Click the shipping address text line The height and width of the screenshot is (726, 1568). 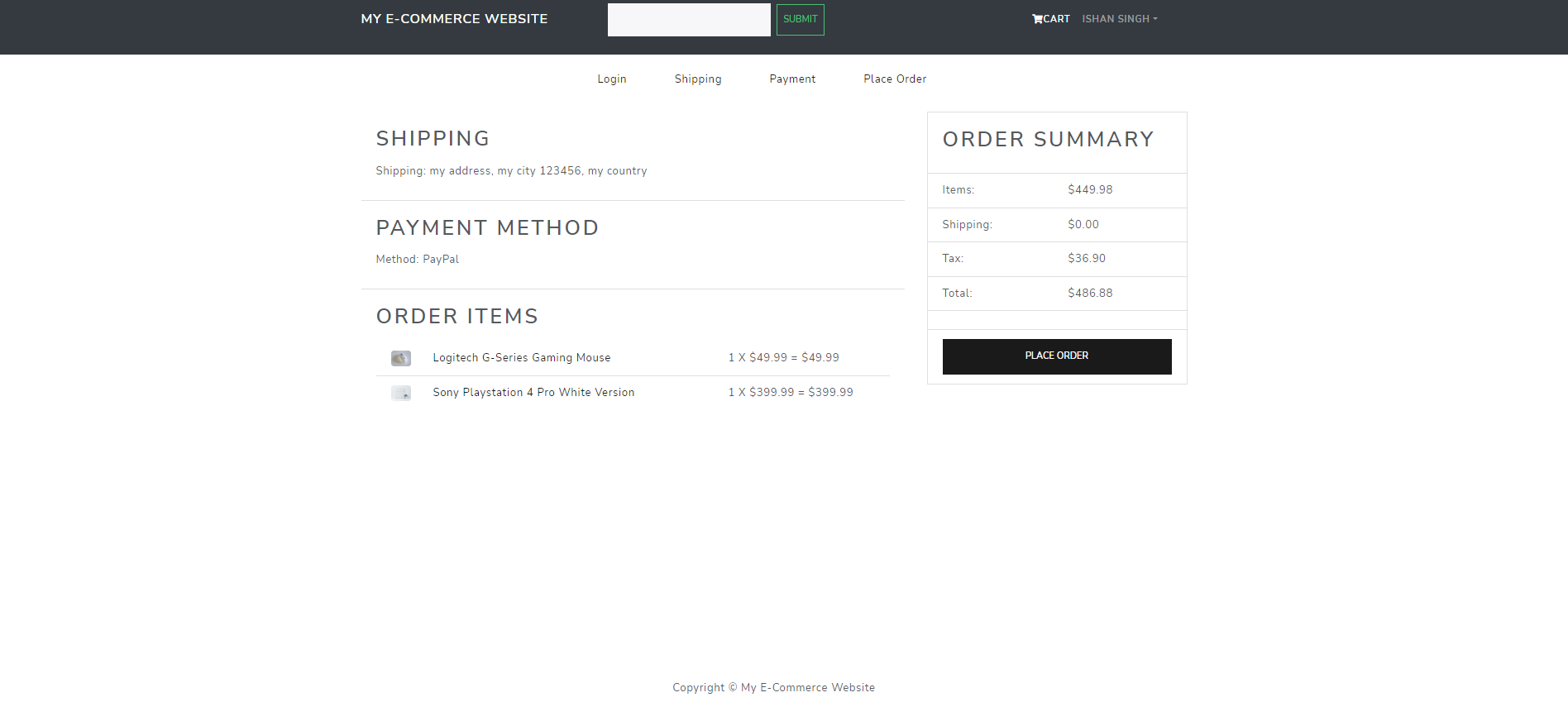click(x=511, y=171)
